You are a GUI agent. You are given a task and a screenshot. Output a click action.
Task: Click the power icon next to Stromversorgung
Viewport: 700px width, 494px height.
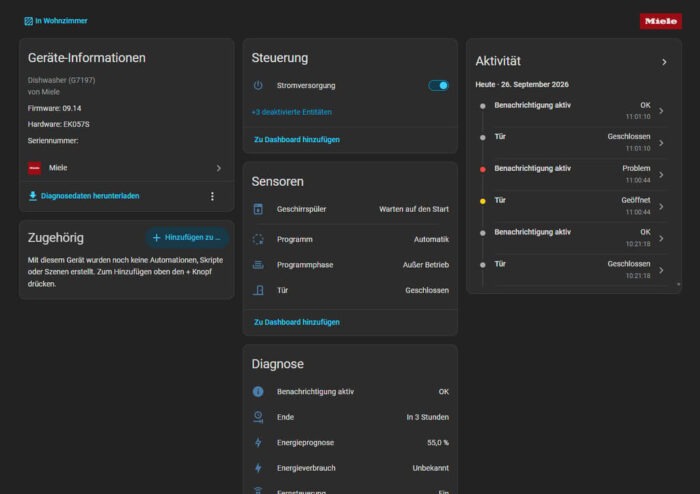coord(258,85)
